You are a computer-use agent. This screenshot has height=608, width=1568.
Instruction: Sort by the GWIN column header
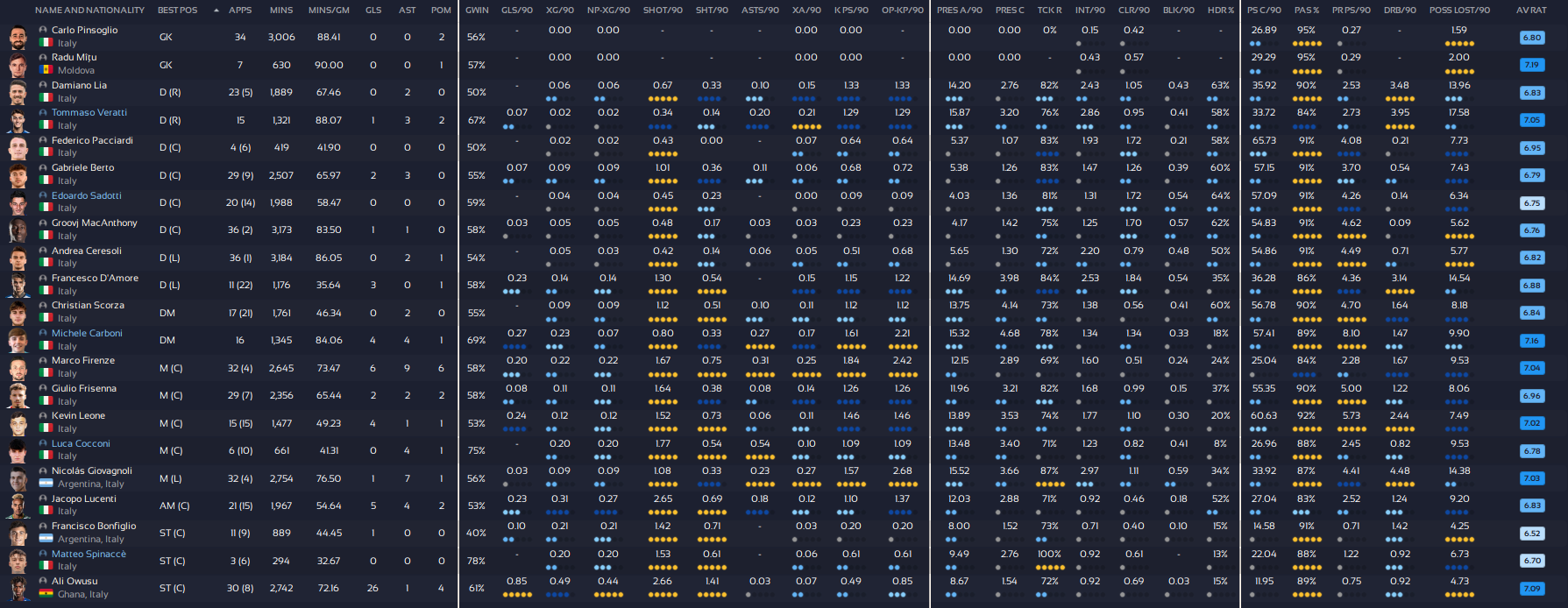tap(477, 11)
